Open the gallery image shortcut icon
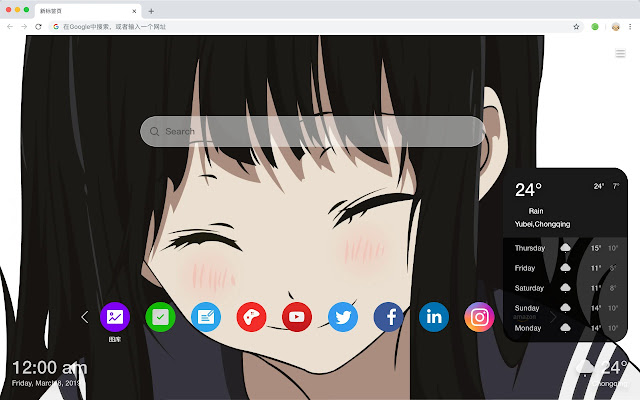640x400 pixels. tap(115, 317)
